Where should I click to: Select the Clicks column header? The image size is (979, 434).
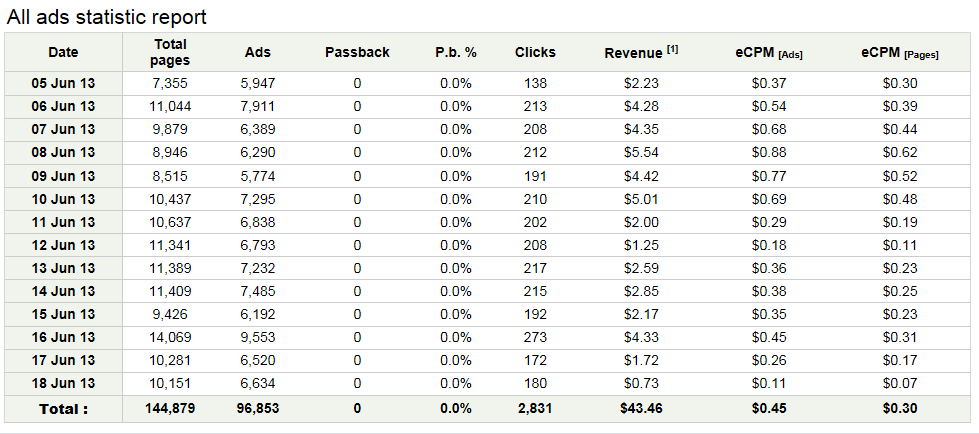(x=535, y=52)
